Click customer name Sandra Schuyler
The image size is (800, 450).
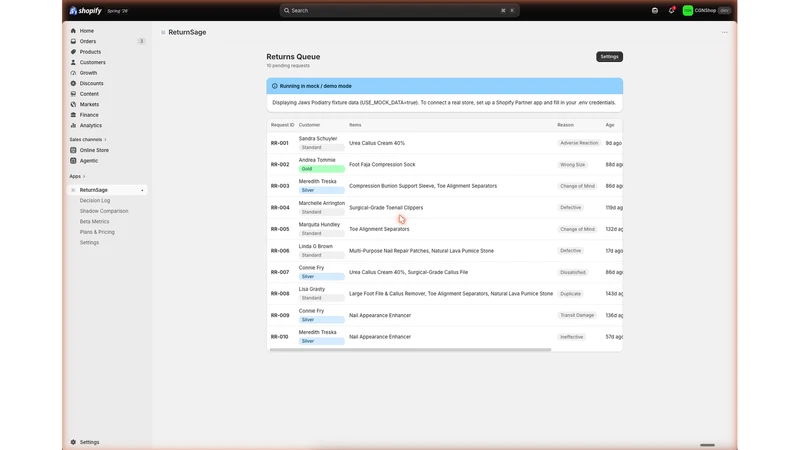coord(318,139)
